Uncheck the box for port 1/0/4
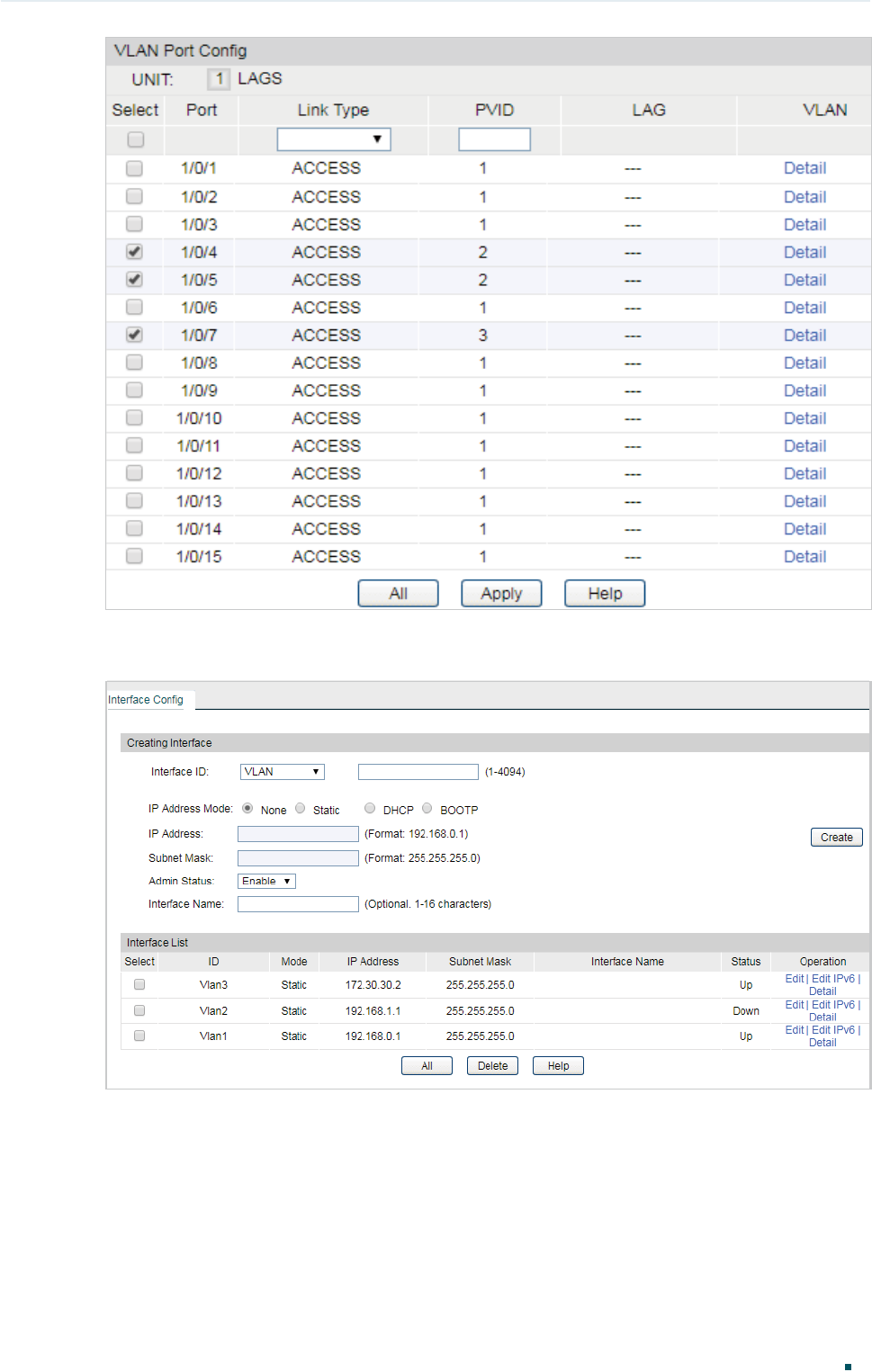The image size is (872, 1372). [134, 252]
